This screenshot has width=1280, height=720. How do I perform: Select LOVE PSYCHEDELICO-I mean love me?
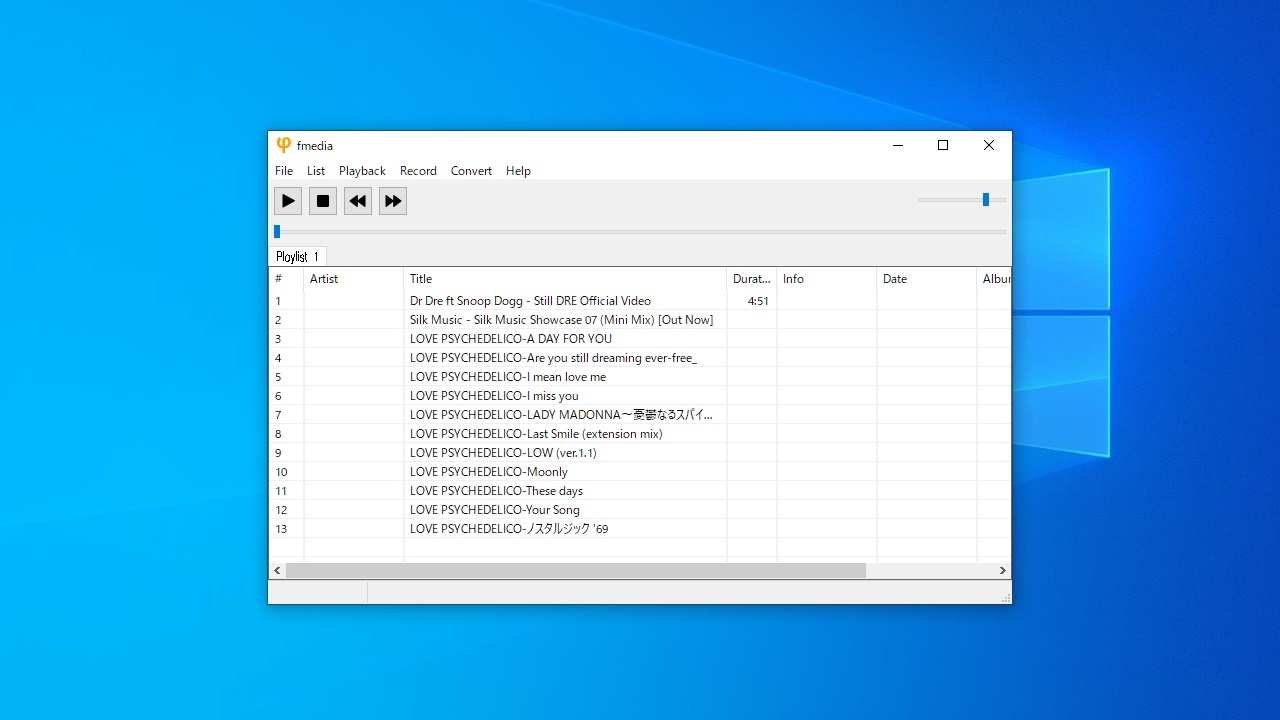tap(507, 377)
